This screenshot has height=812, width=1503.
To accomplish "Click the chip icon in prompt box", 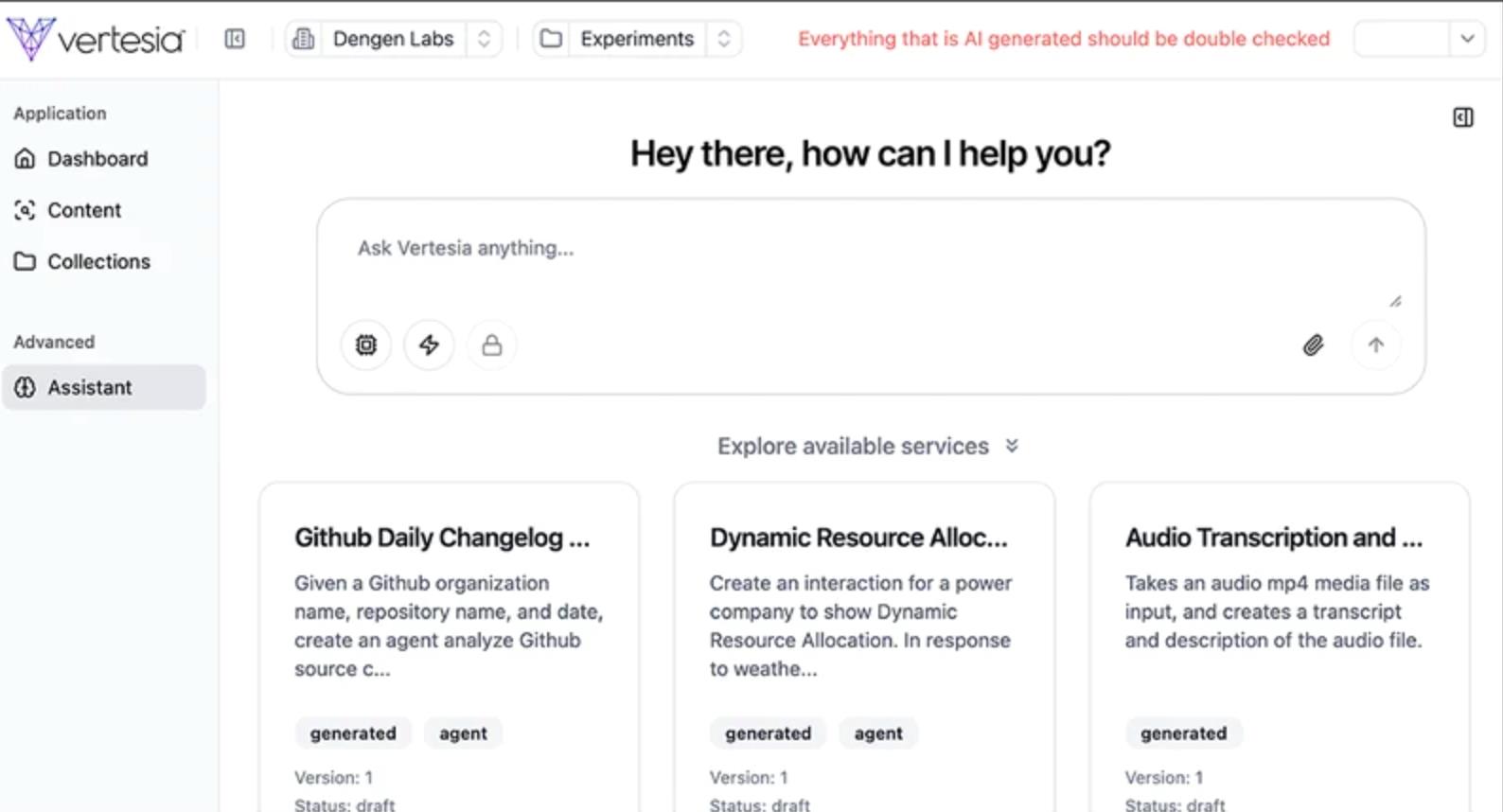I will 366,345.
